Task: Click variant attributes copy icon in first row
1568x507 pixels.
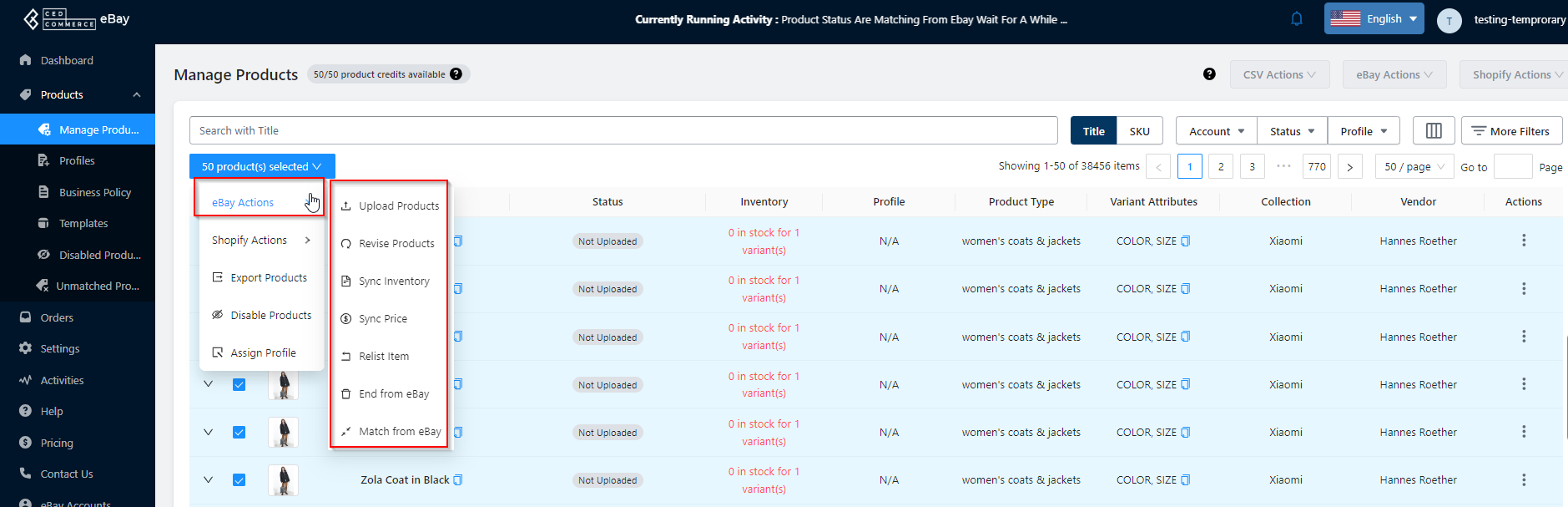Action: [x=1186, y=241]
